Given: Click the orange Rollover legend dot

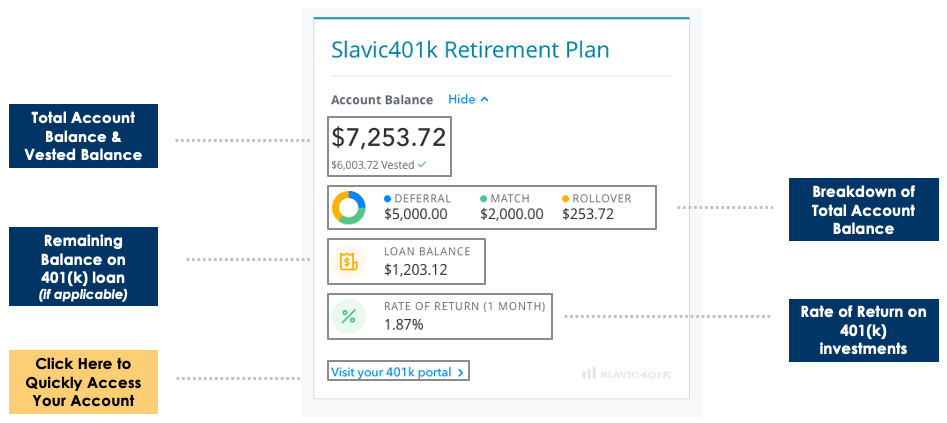Looking at the screenshot, I should [x=565, y=198].
